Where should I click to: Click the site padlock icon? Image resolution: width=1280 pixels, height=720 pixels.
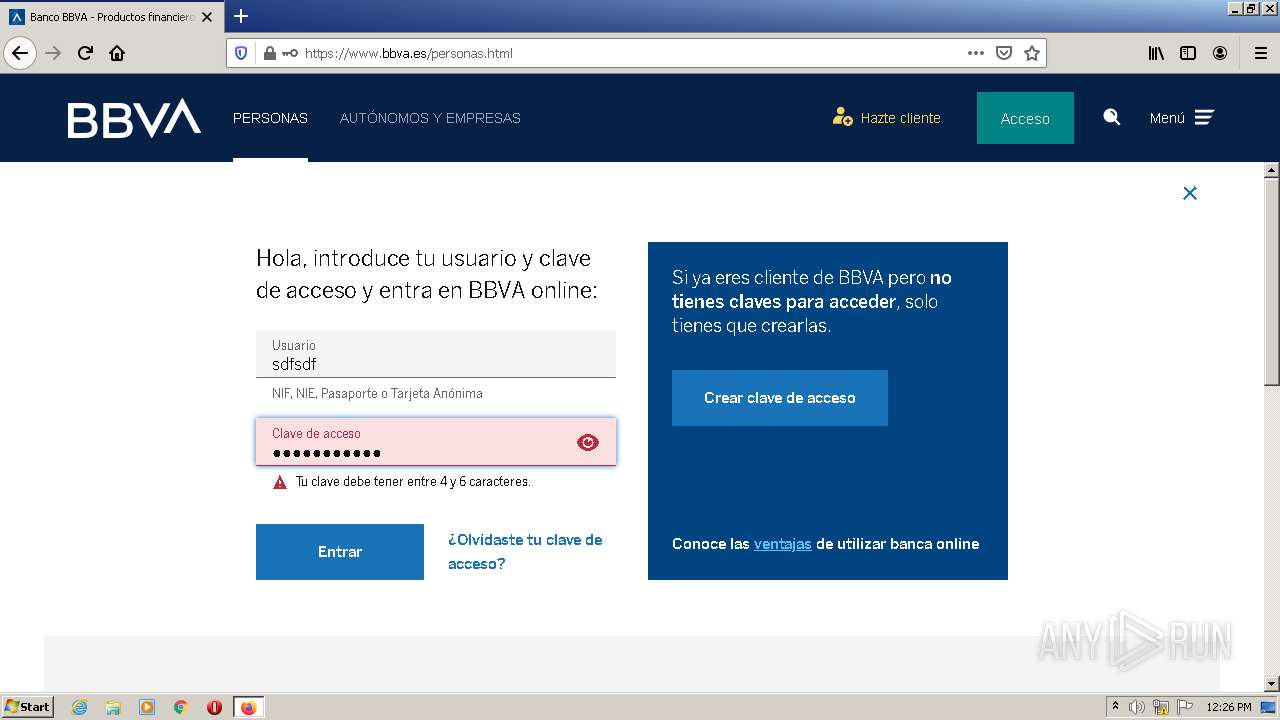tap(269, 53)
